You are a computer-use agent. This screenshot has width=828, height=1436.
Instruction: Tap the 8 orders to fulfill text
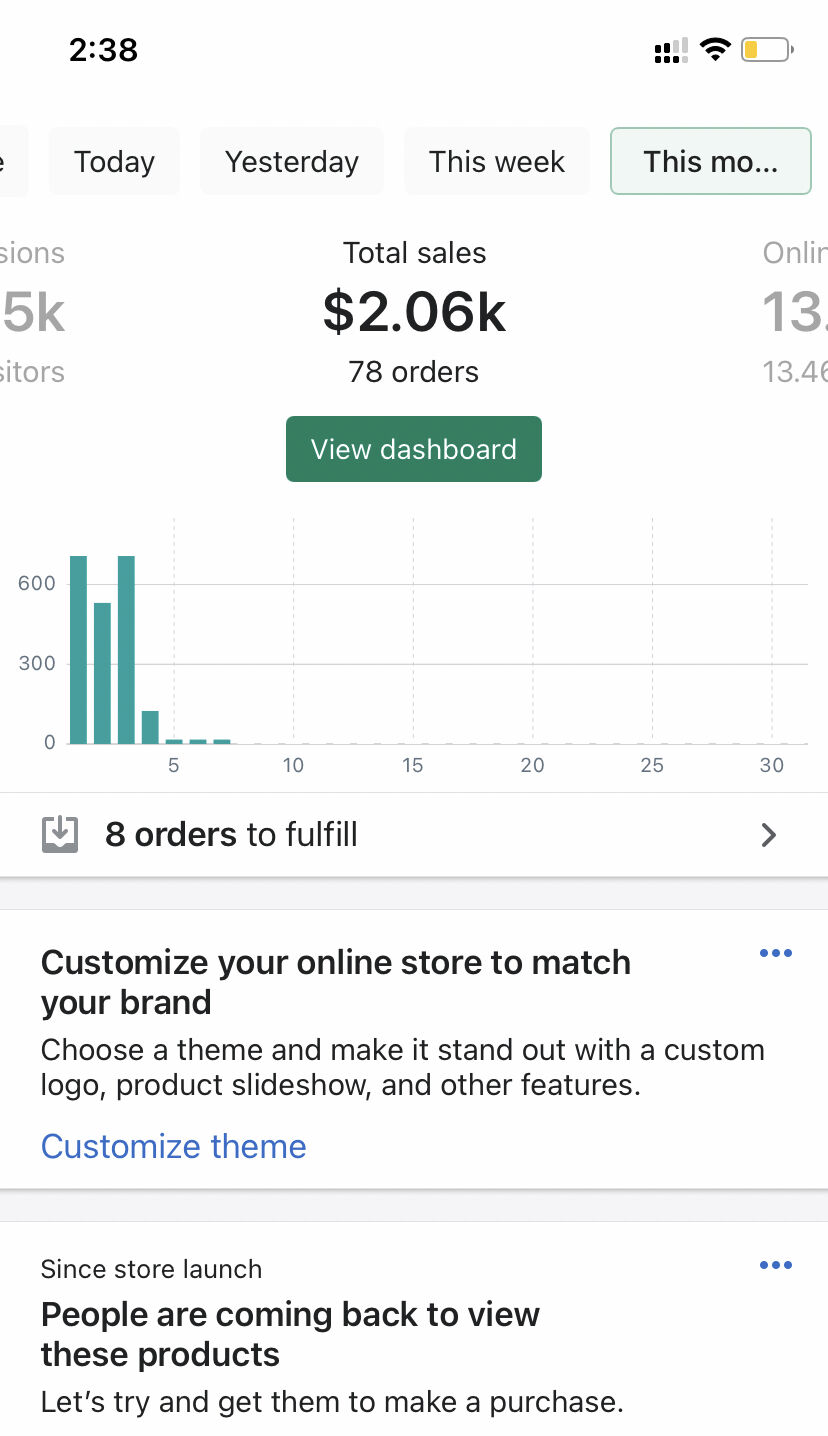[x=231, y=834]
